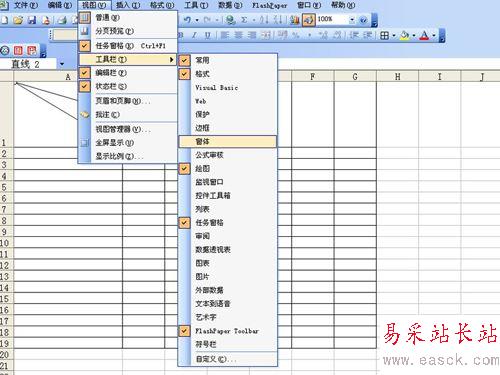This screenshot has height=375, width=500.
Task: Uncheck the 绘图 toolbar in the submenu
Action: (x=228, y=169)
